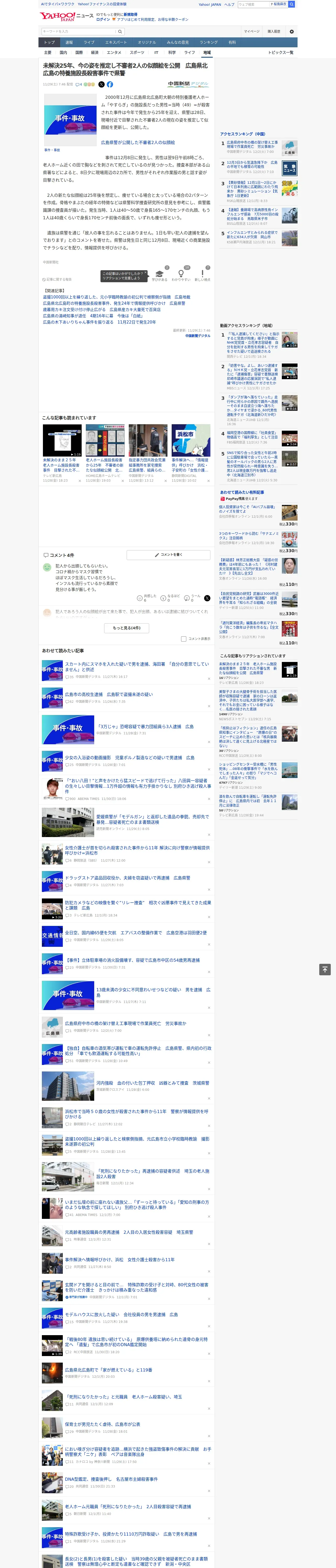Open マイページ
The width and height of the screenshot is (336, 1568).
pos(252,32)
